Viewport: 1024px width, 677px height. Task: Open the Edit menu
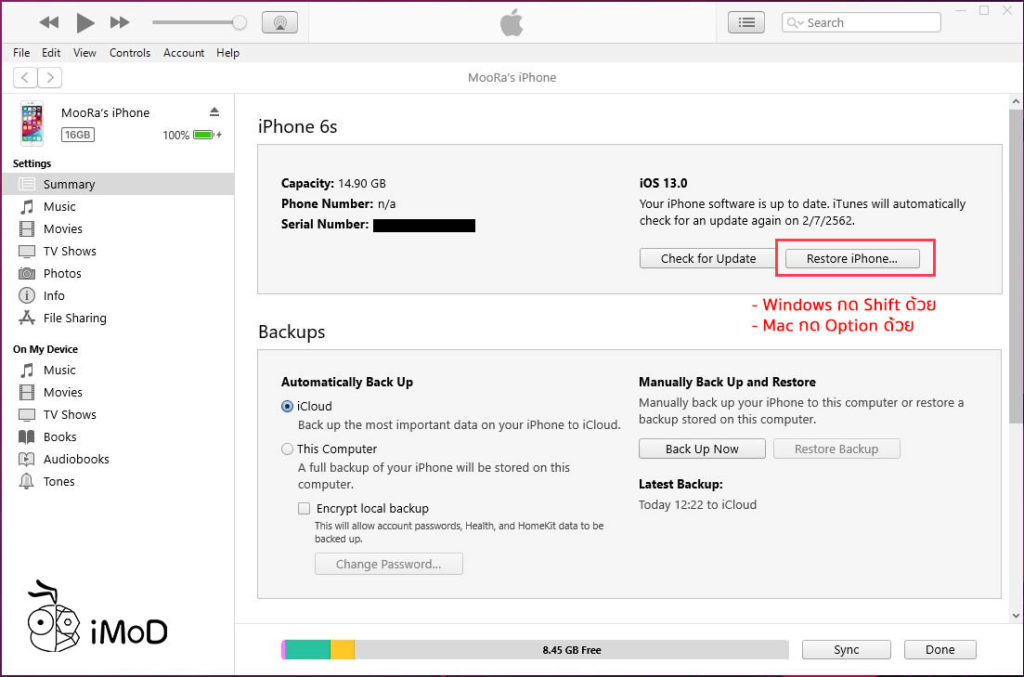pos(51,53)
